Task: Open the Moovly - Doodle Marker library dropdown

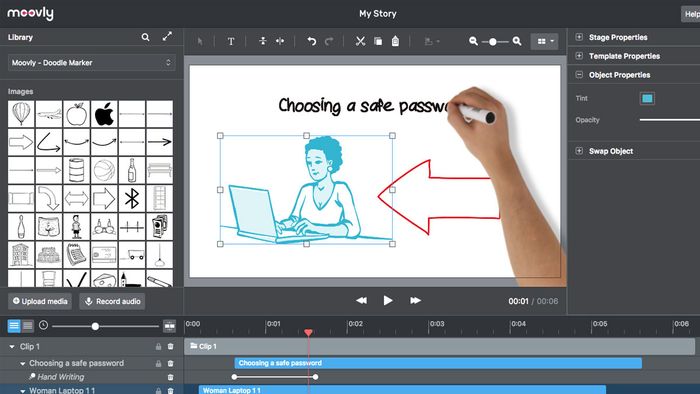Action: [91, 63]
